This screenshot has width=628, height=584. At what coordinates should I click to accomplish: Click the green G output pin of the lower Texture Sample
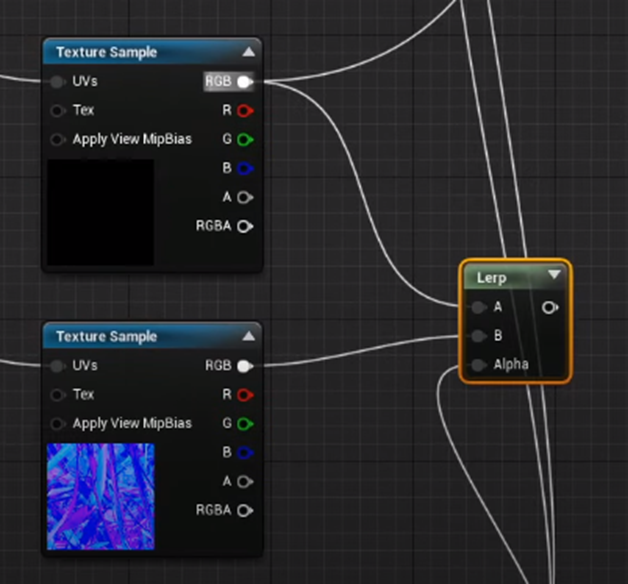tap(245, 423)
